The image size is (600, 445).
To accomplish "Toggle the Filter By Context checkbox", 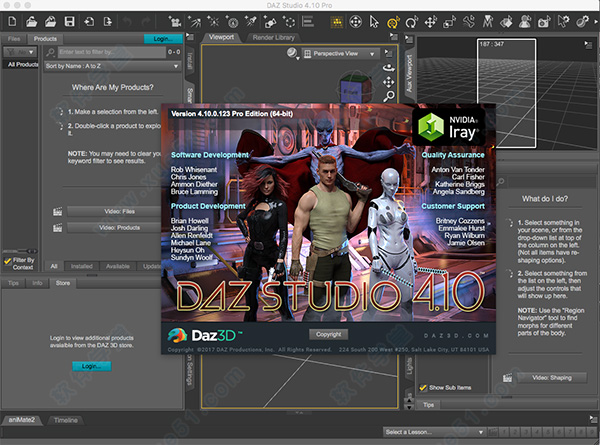I will click(x=7, y=261).
